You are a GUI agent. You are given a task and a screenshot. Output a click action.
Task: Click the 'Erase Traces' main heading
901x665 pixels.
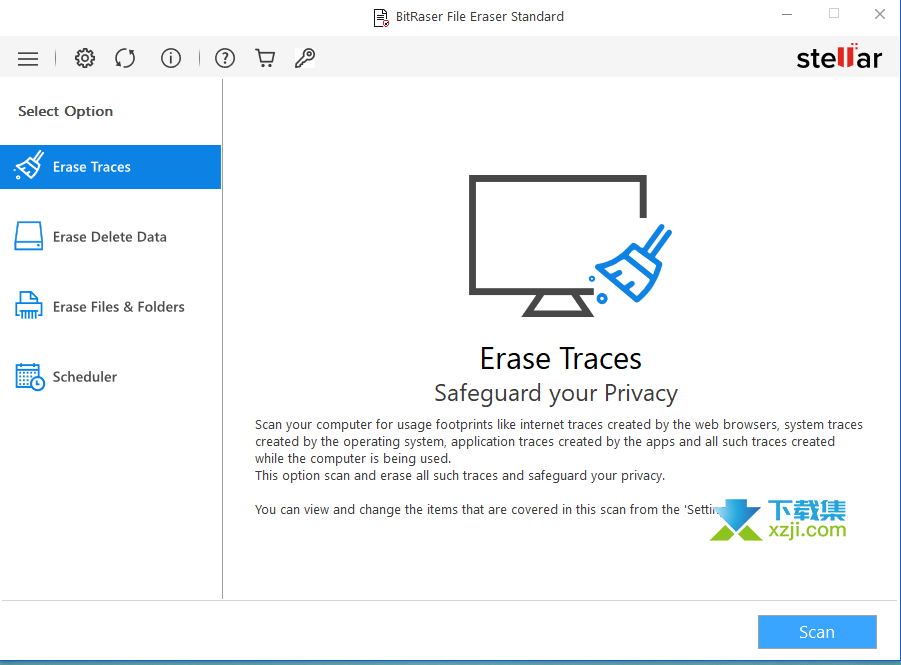coord(561,359)
